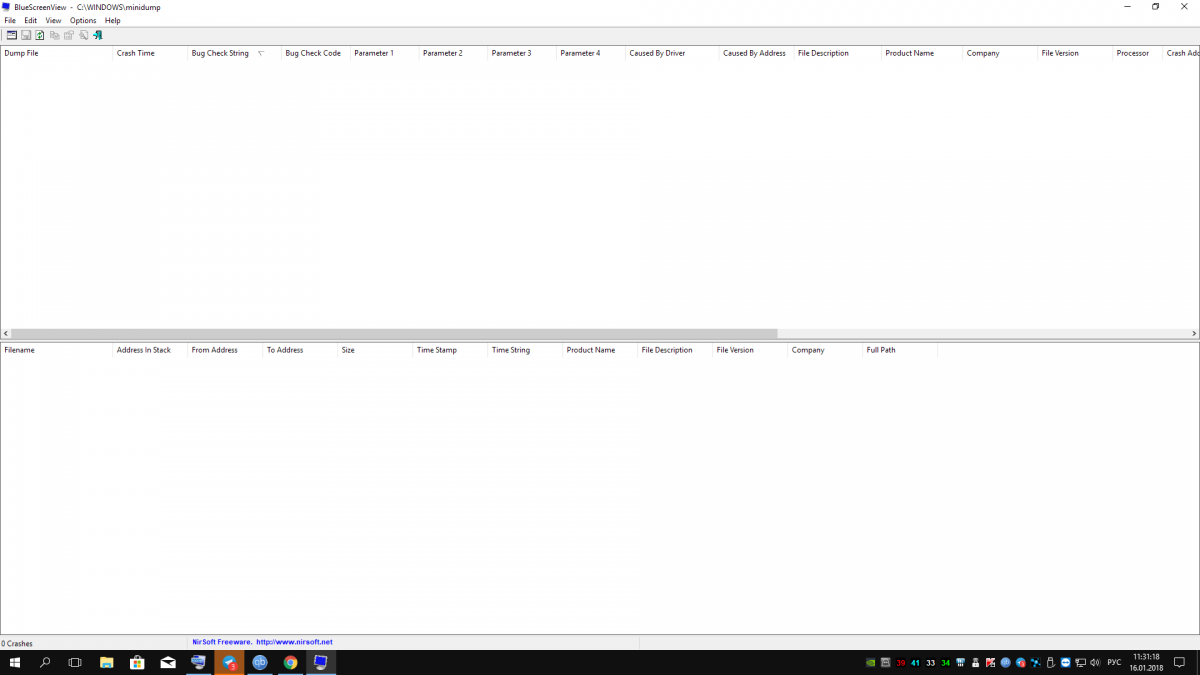Open the Action Center notifications icon
Screen dimensions: 1200x675
[x=1179, y=662]
